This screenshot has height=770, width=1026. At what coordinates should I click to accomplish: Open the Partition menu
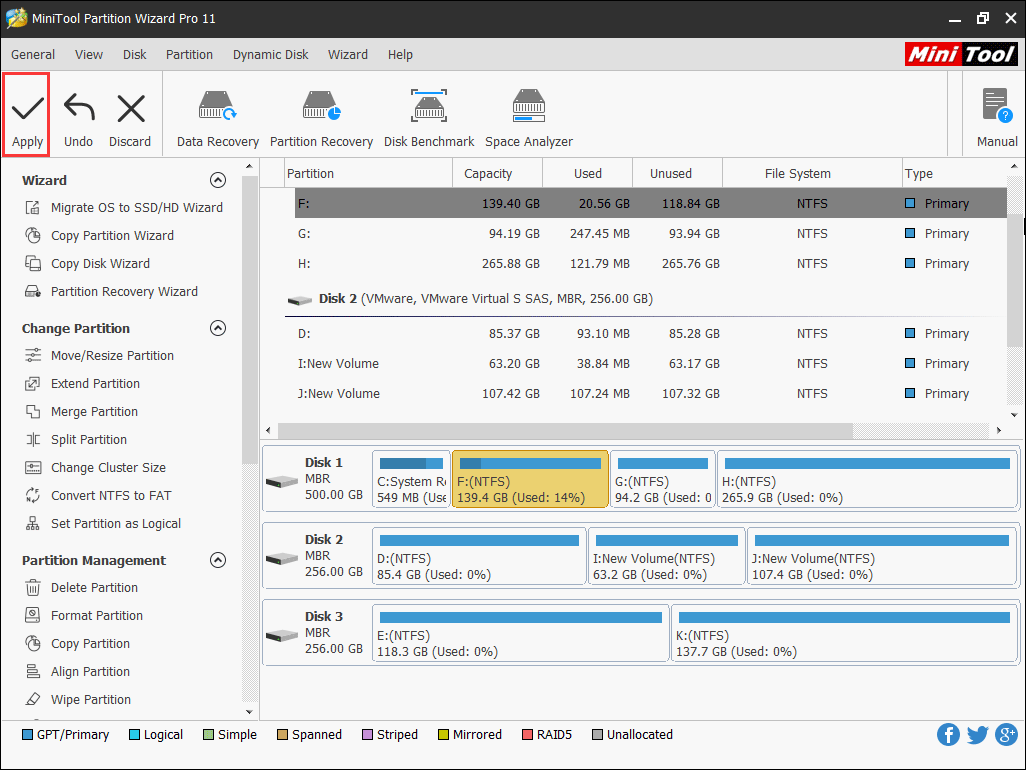coord(189,55)
